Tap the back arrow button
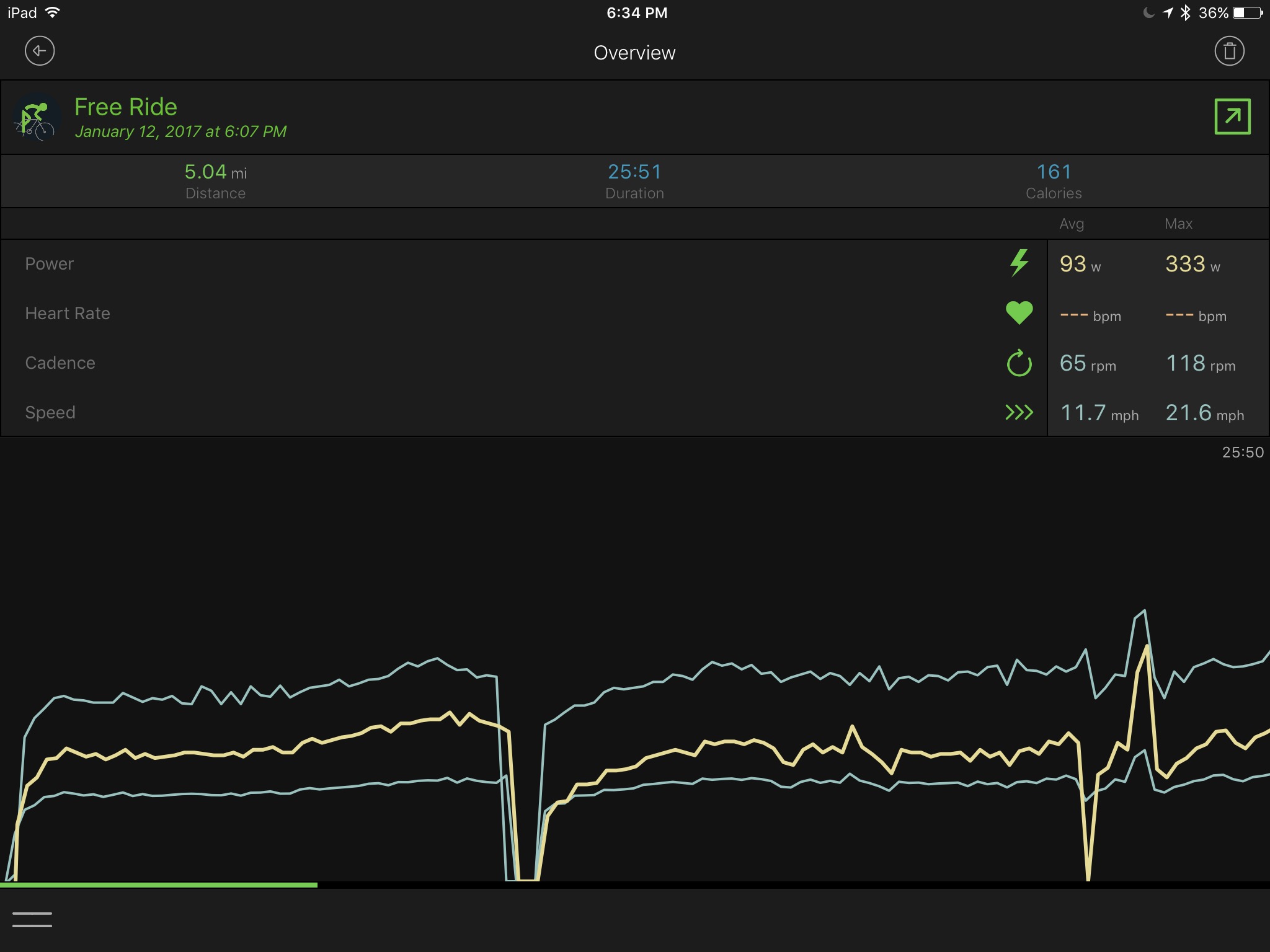1270x952 pixels. [40, 51]
